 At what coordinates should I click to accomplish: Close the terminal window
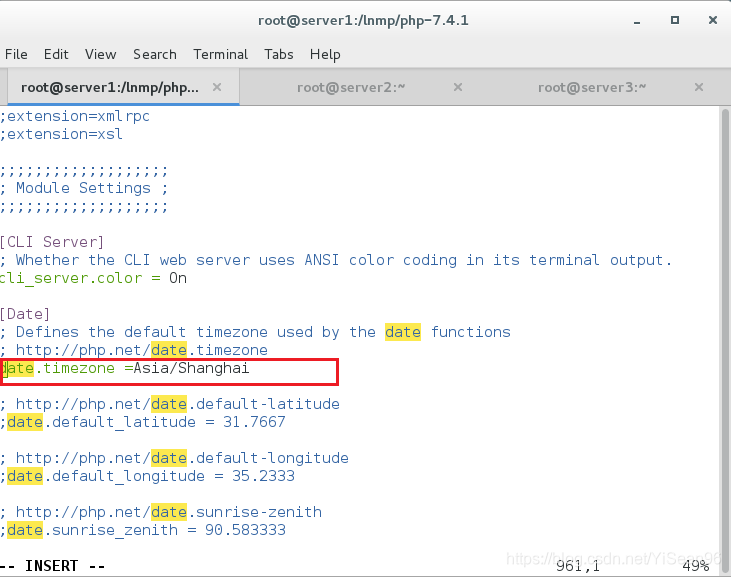713,20
